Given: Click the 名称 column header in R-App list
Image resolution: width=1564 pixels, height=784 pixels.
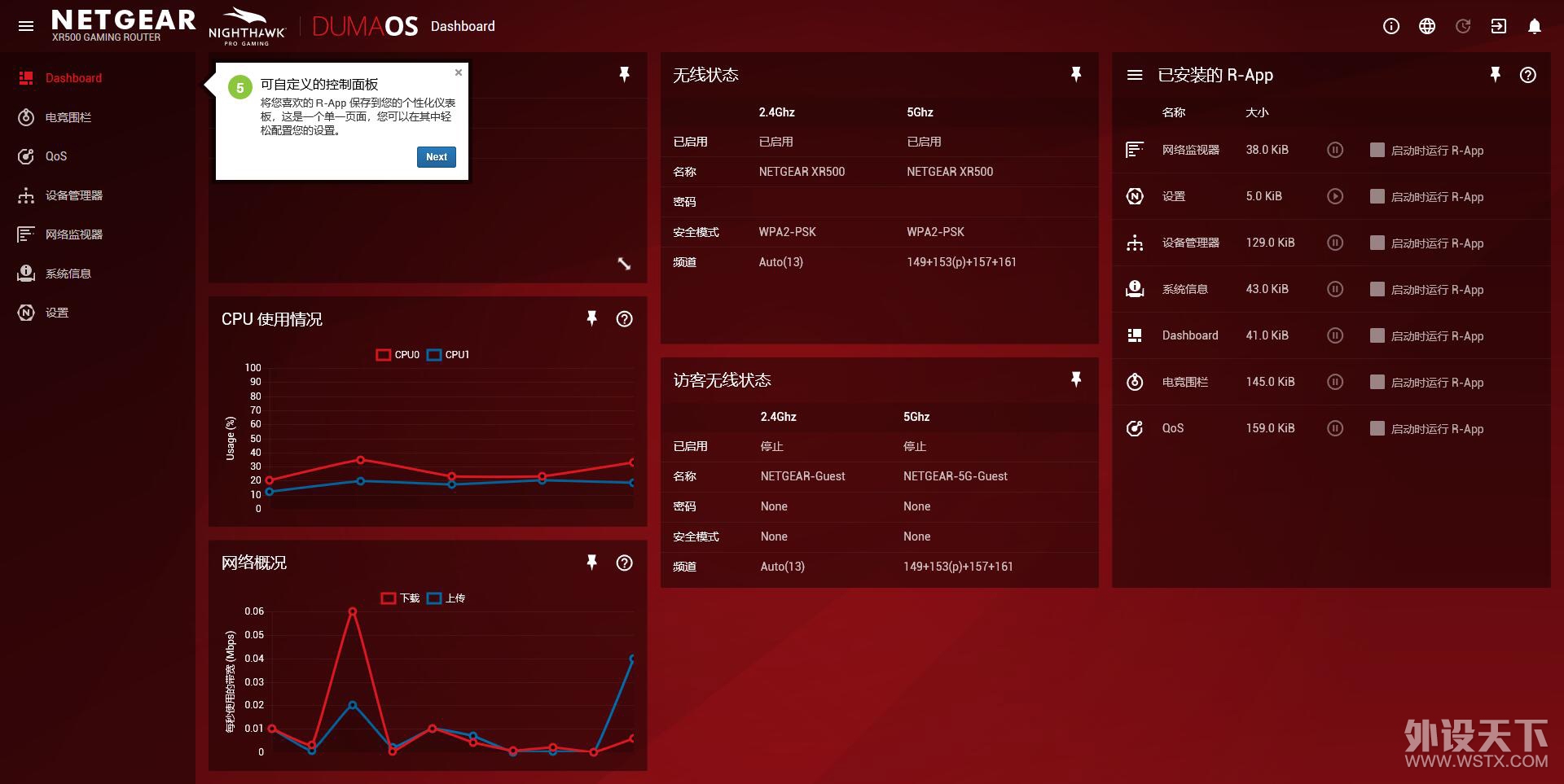Looking at the screenshot, I should [x=1174, y=112].
